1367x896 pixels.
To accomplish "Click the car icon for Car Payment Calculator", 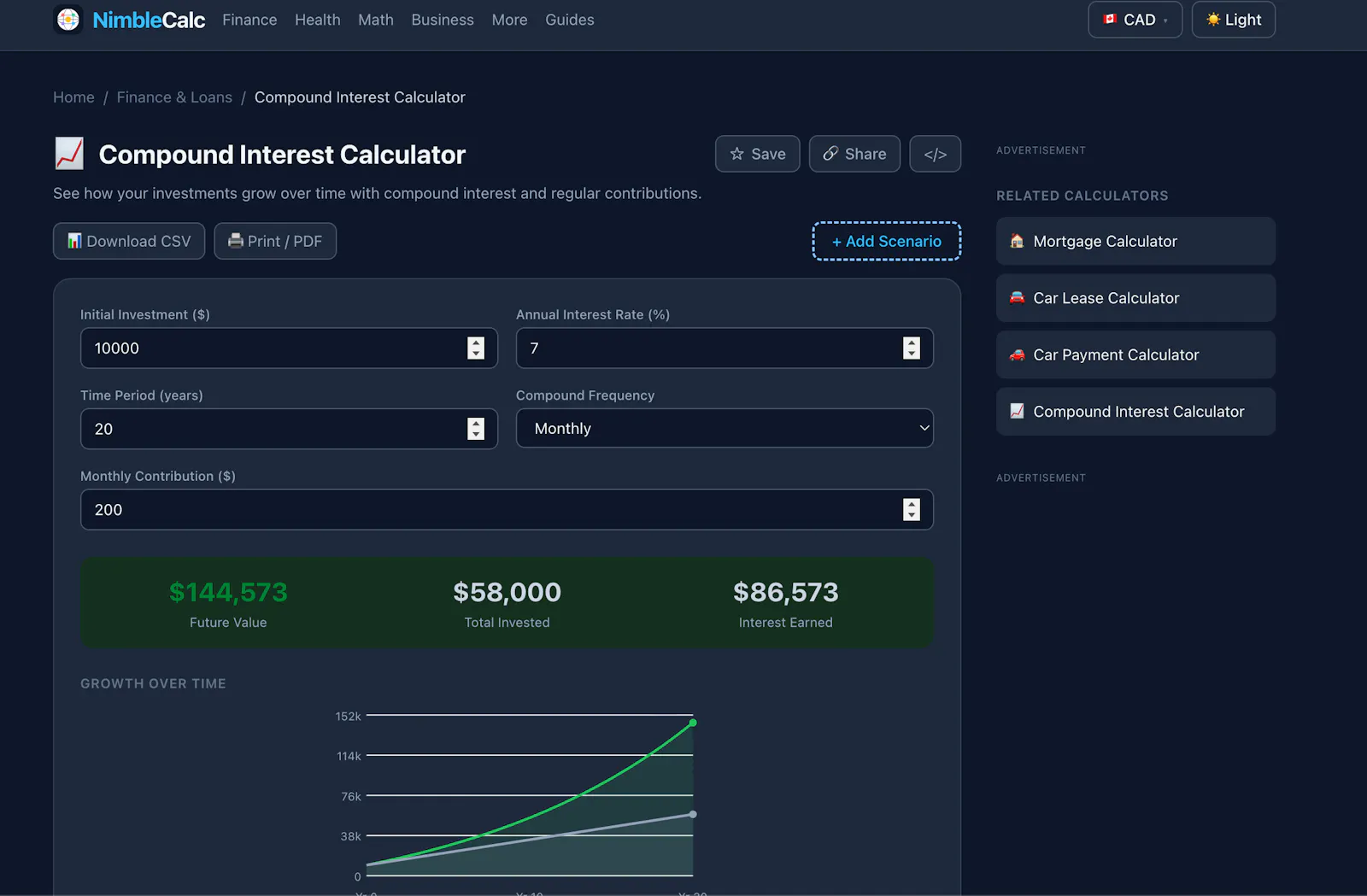I will tap(1017, 354).
